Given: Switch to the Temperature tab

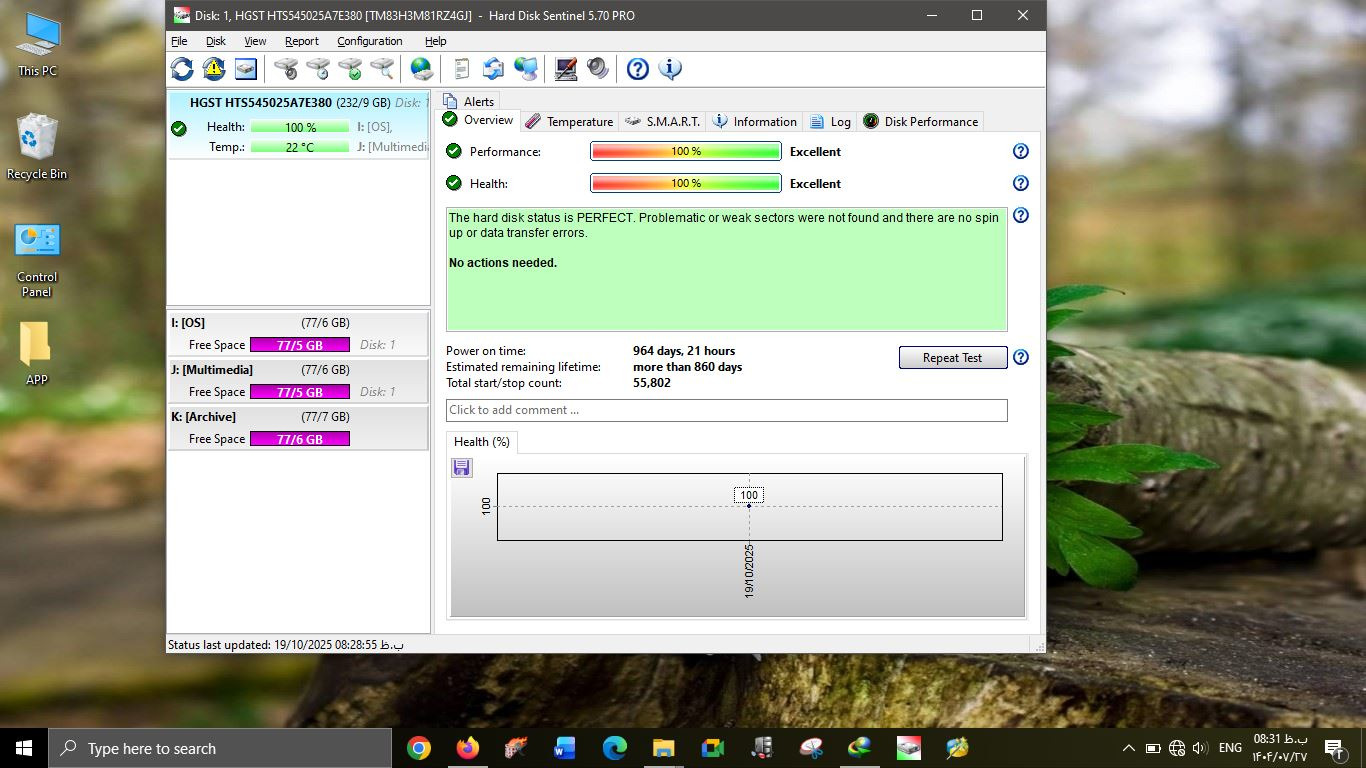Looking at the screenshot, I should coord(570,122).
